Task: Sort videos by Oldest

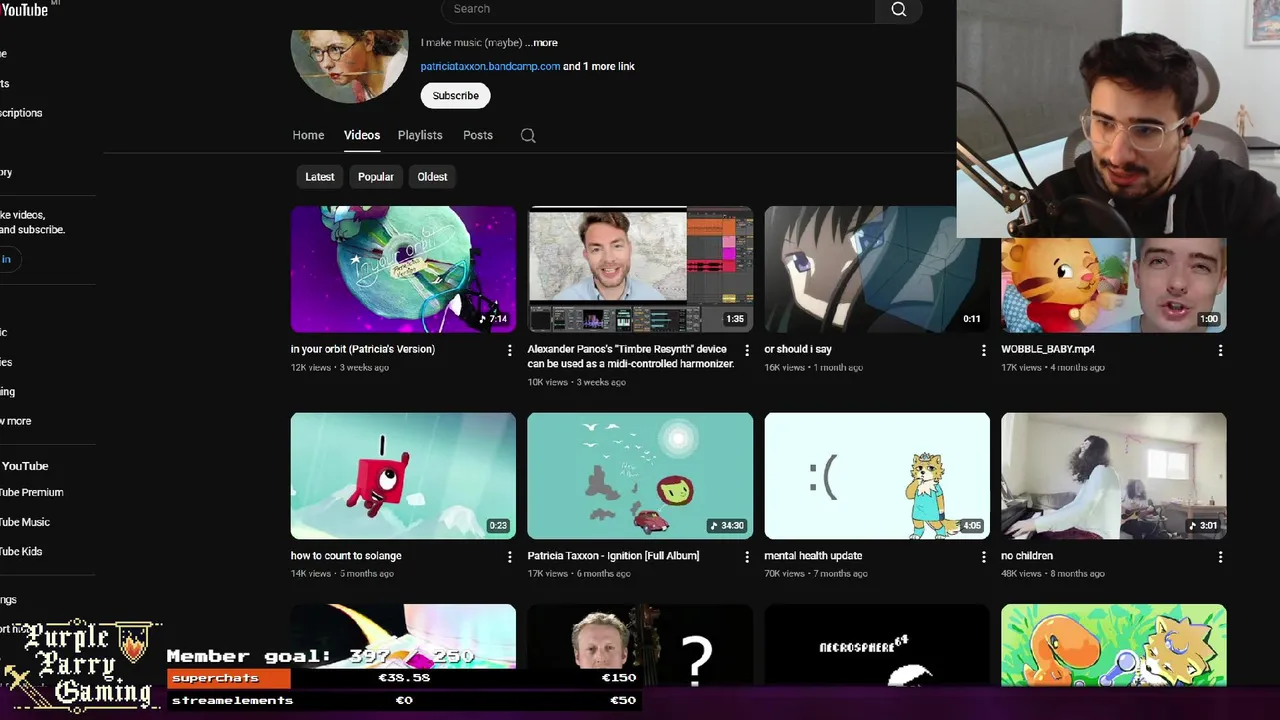Action: 432,177
